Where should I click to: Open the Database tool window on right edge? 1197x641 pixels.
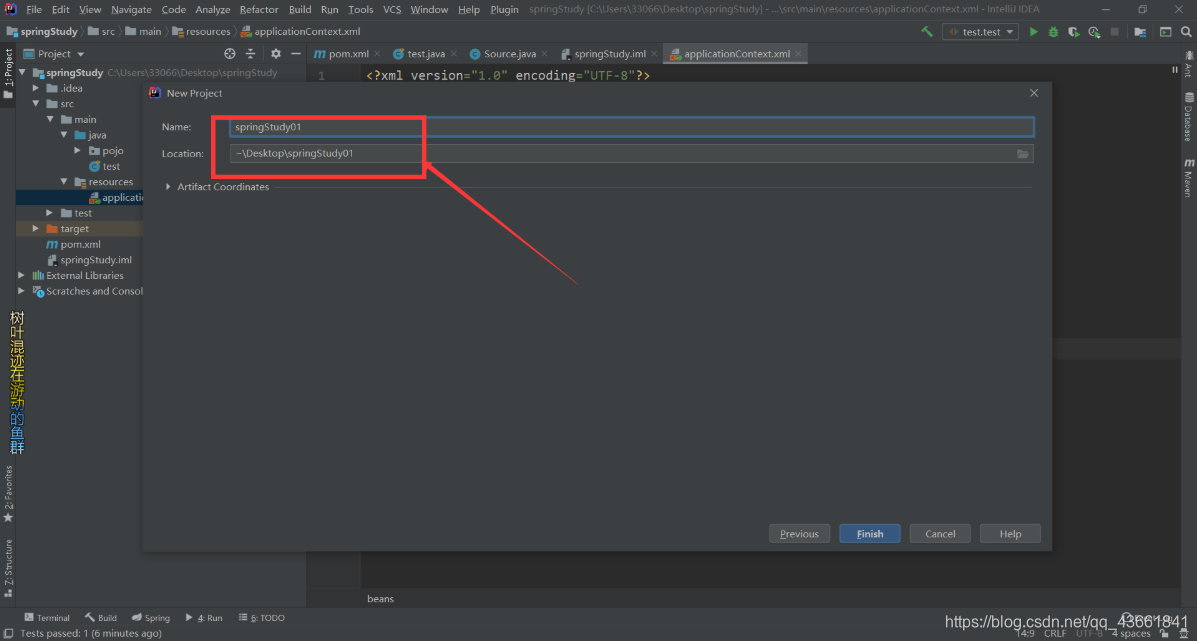pyautogui.click(x=1189, y=117)
